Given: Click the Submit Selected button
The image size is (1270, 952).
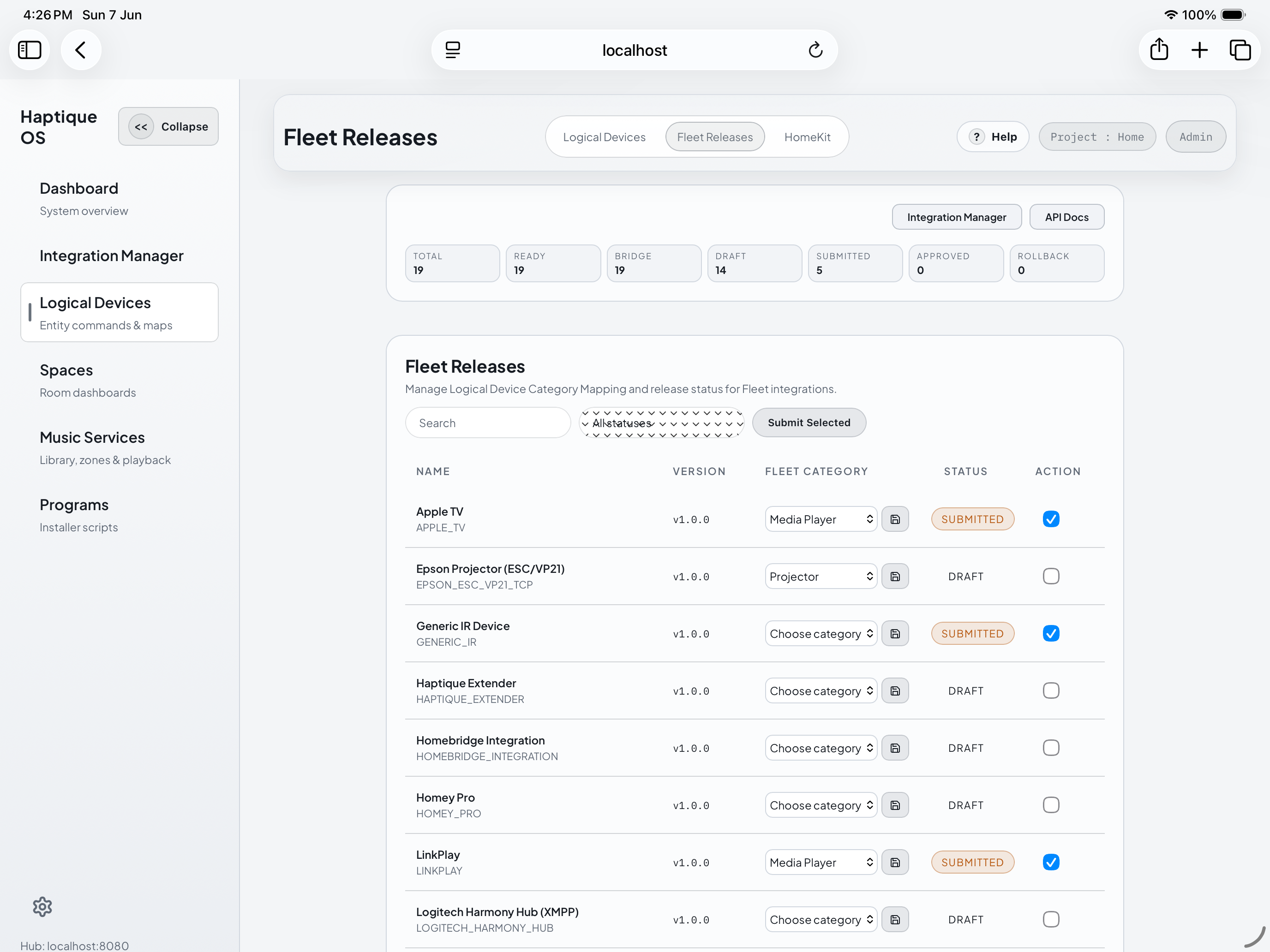Looking at the screenshot, I should 809,423.
